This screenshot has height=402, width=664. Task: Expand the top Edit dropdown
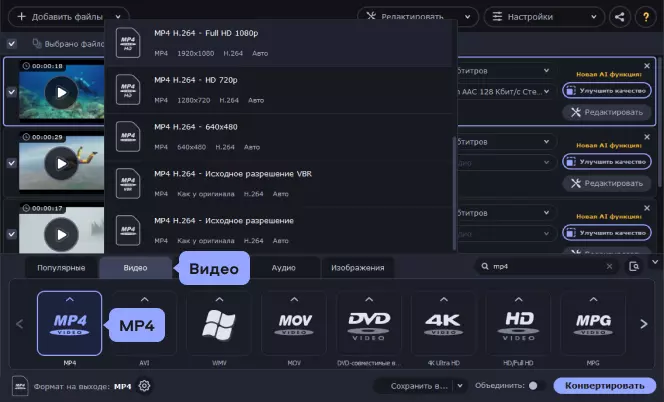[x=467, y=17]
